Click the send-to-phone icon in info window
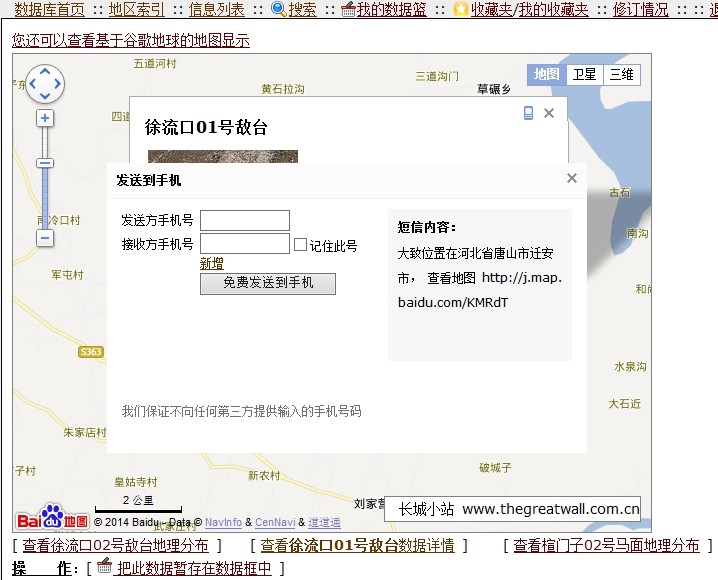 point(528,113)
